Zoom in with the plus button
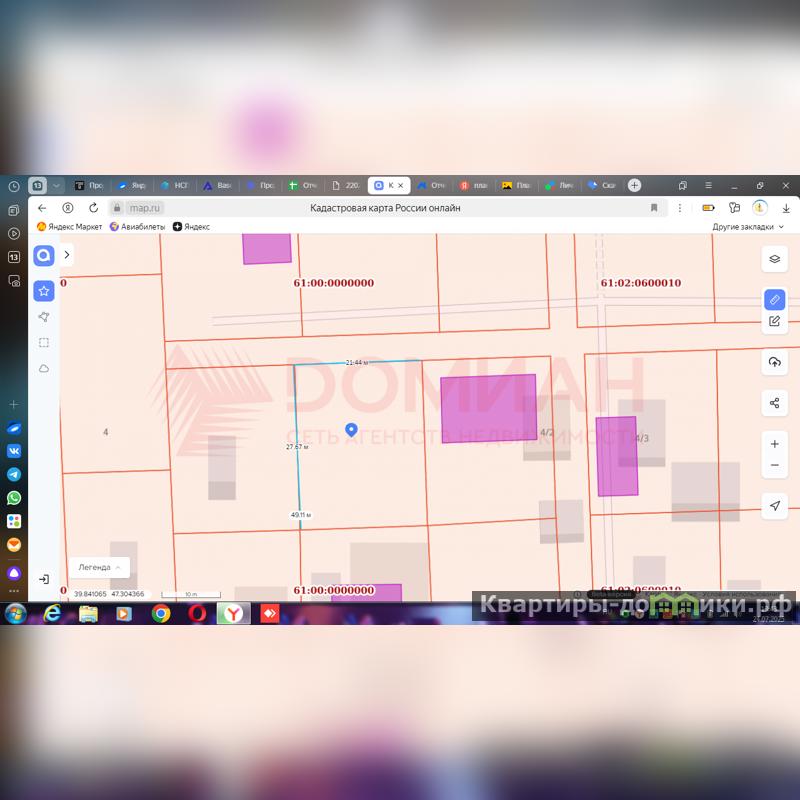Image resolution: width=800 pixels, height=800 pixels. [774, 443]
